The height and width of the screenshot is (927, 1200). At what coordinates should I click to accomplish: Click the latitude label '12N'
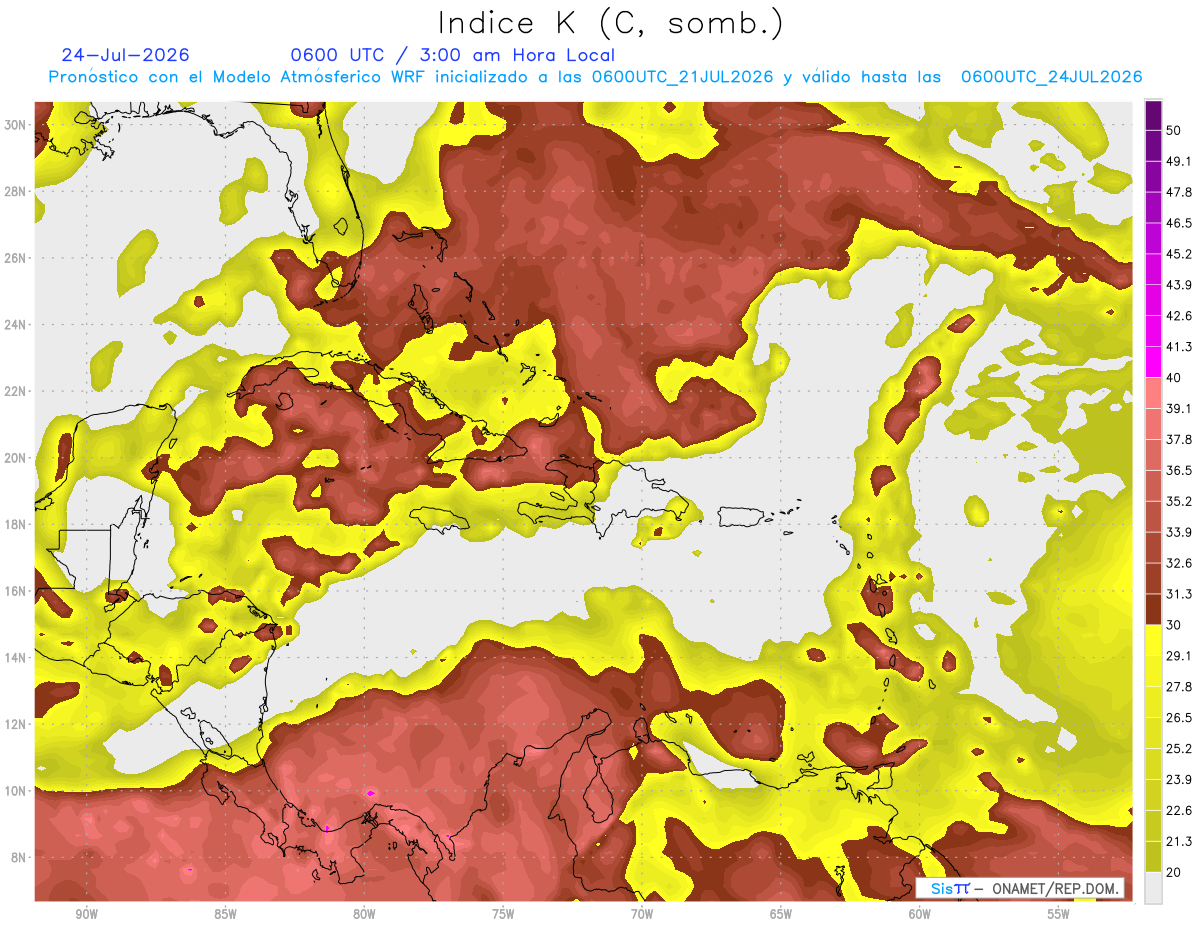(x=15, y=724)
